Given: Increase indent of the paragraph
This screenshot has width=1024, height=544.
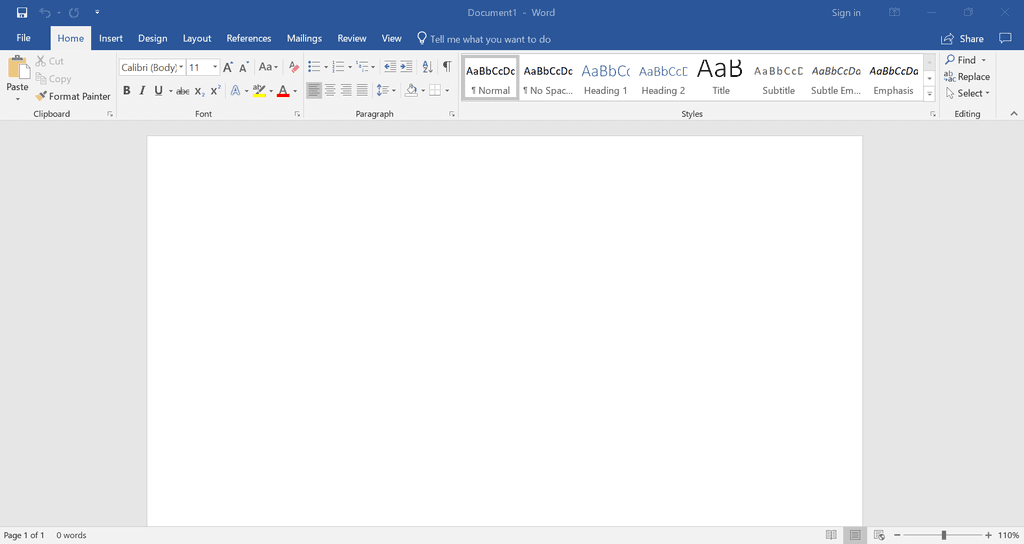Looking at the screenshot, I should 406,67.
